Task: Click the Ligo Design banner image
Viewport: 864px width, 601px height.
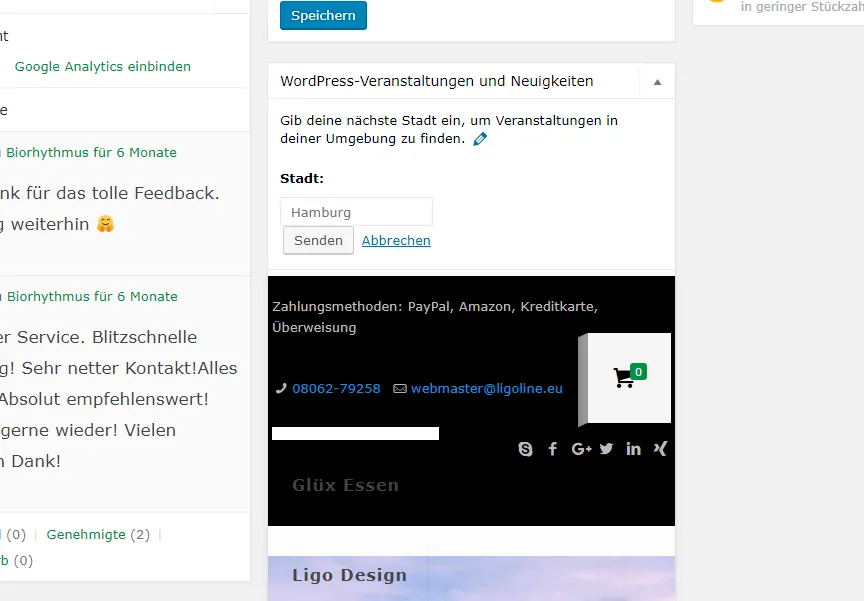Action: pos(471,578)
